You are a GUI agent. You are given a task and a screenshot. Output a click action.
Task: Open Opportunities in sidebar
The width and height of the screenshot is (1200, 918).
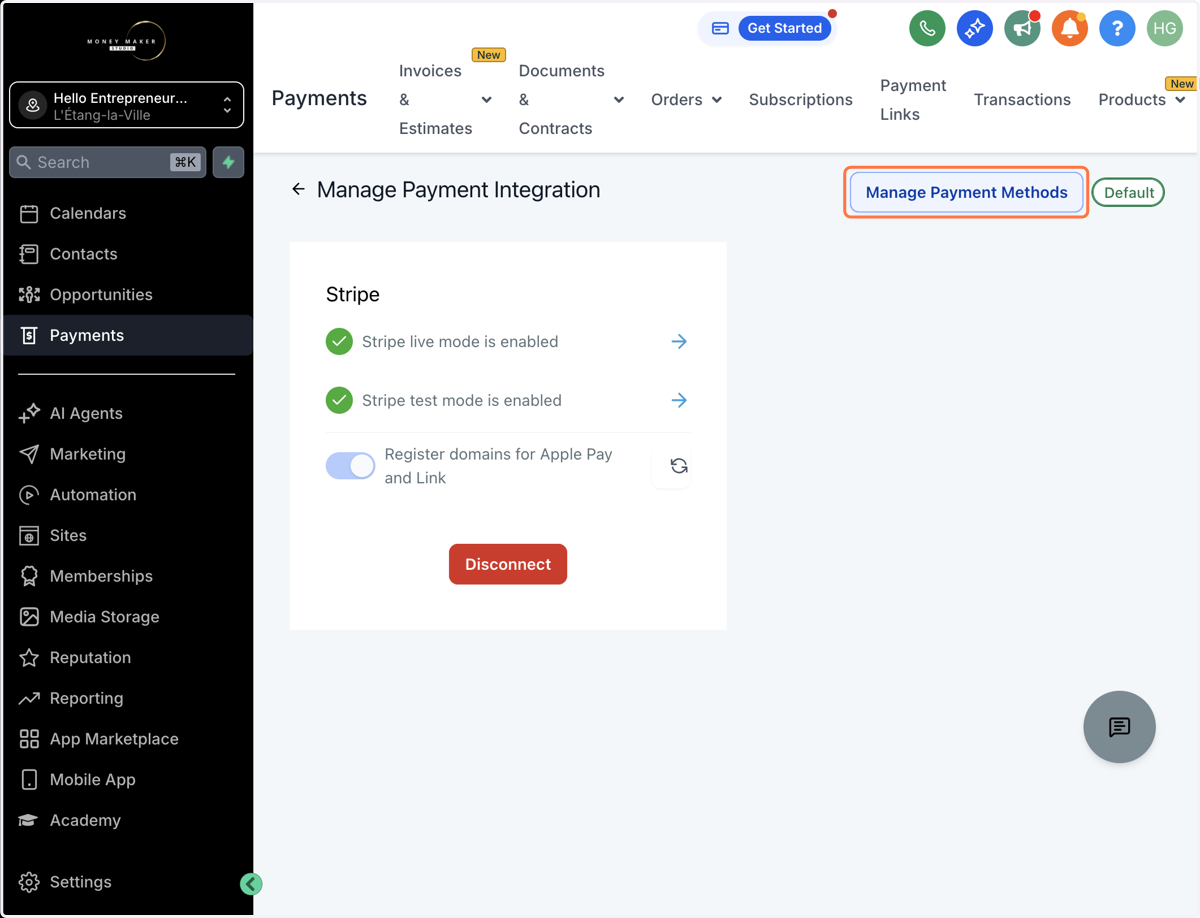click(127, 294)
